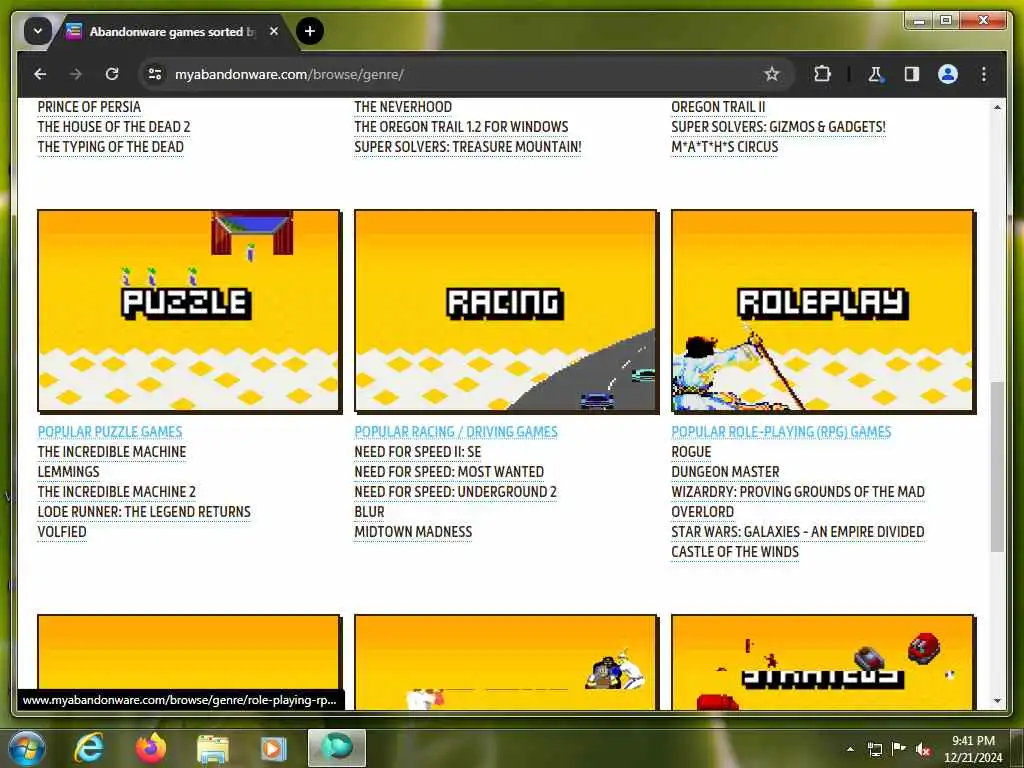This screenshot has height=768, width=1024.
Task: Open the Rogue game link
Action: (x=691, y=452)
